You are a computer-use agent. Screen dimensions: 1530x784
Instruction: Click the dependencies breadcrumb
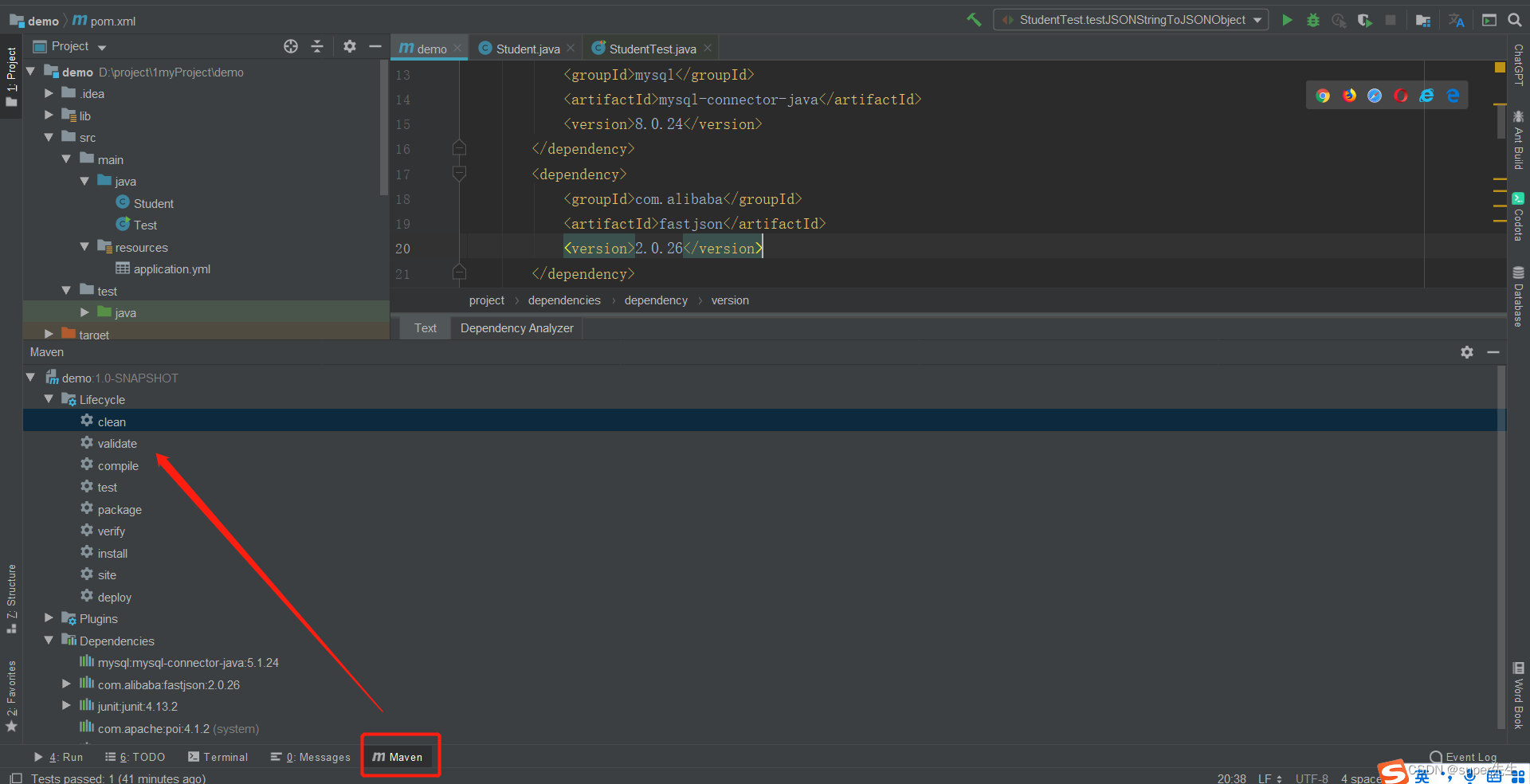point(564,300)
